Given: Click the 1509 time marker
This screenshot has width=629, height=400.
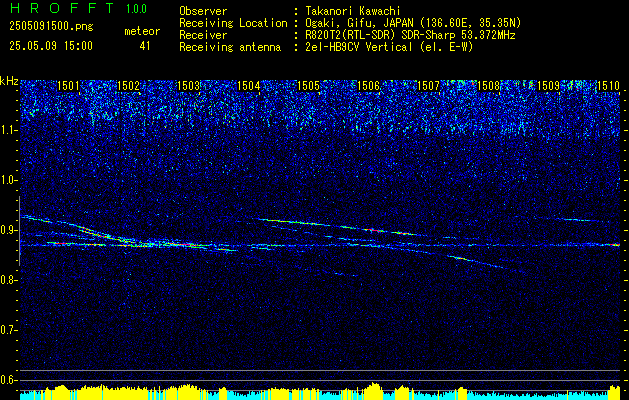Looking at the screenshot, I should coord(548,85).
